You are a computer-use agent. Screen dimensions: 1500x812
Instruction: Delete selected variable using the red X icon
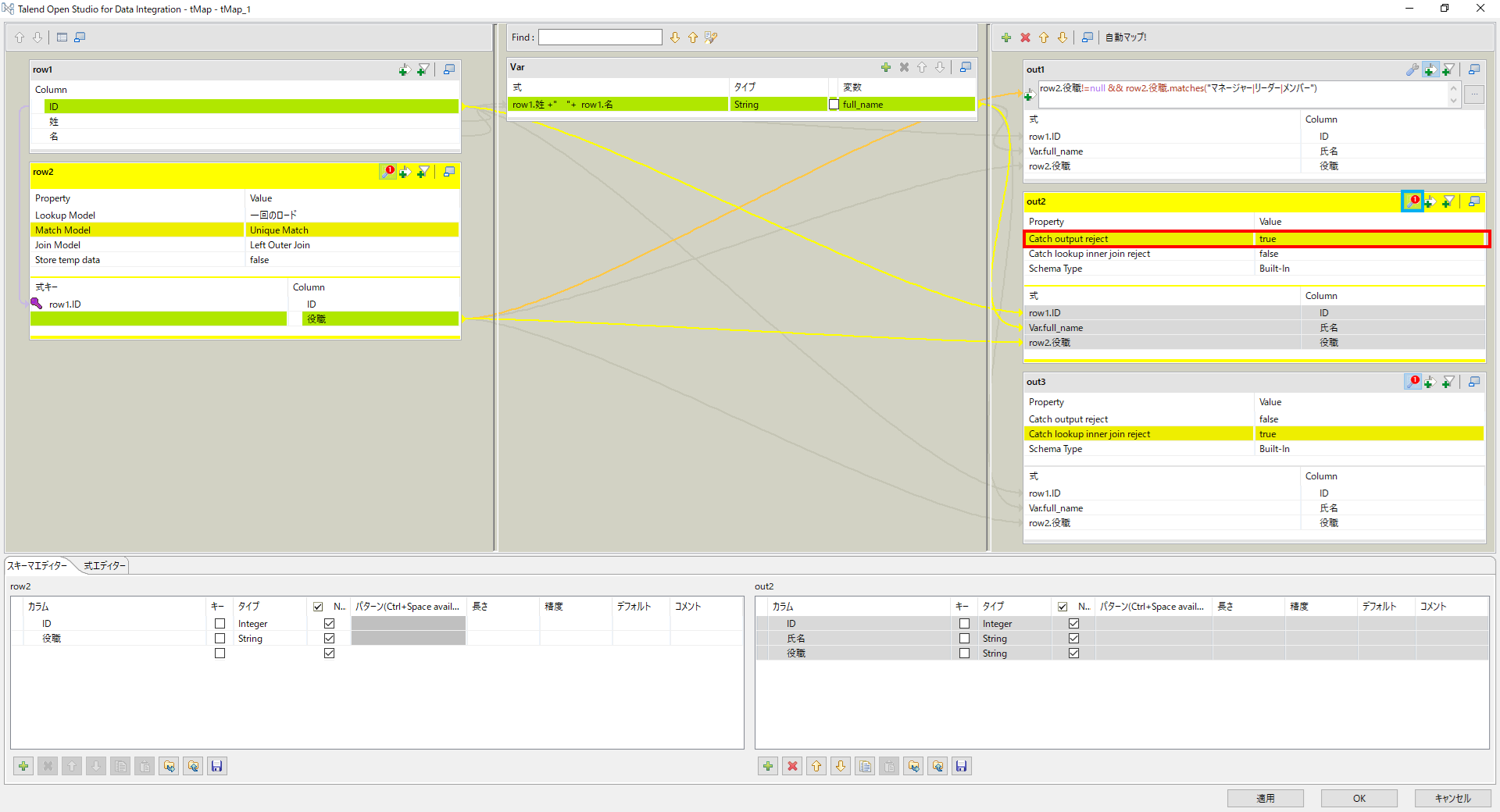[904, 67]
